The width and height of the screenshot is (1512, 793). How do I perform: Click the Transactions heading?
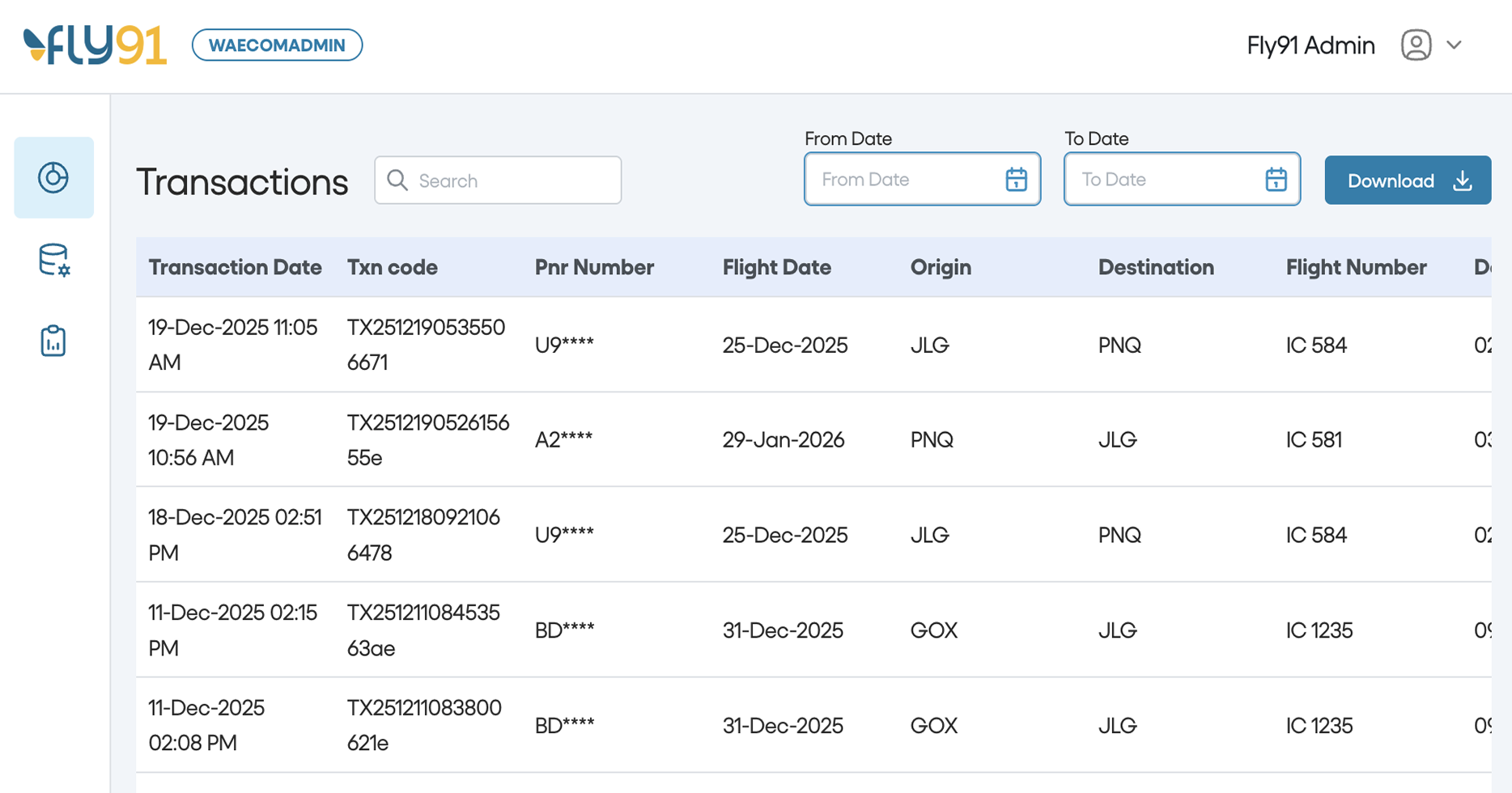click(242, 181)
